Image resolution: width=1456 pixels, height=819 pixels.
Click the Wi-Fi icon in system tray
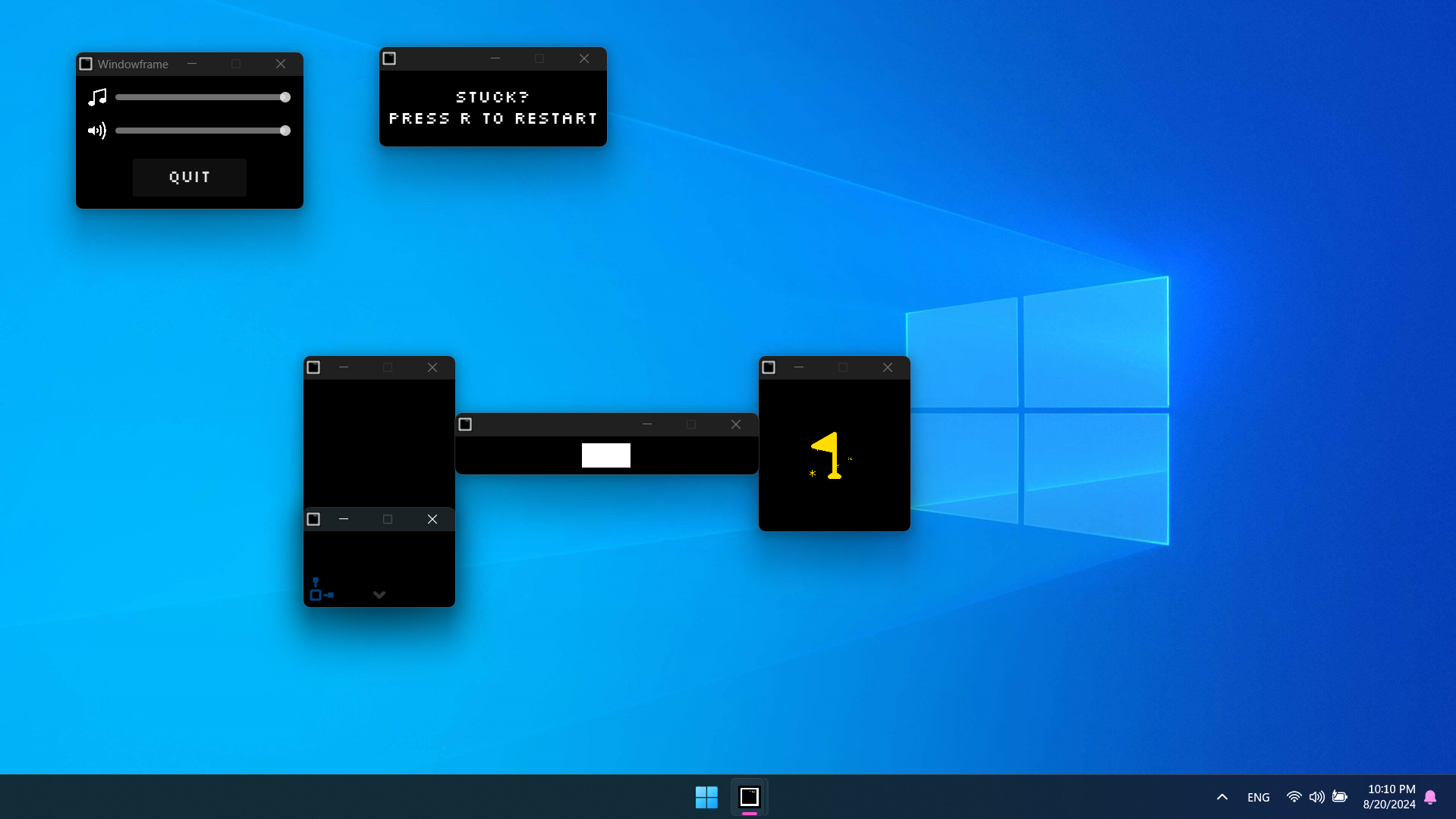[x=1294, y=797]
